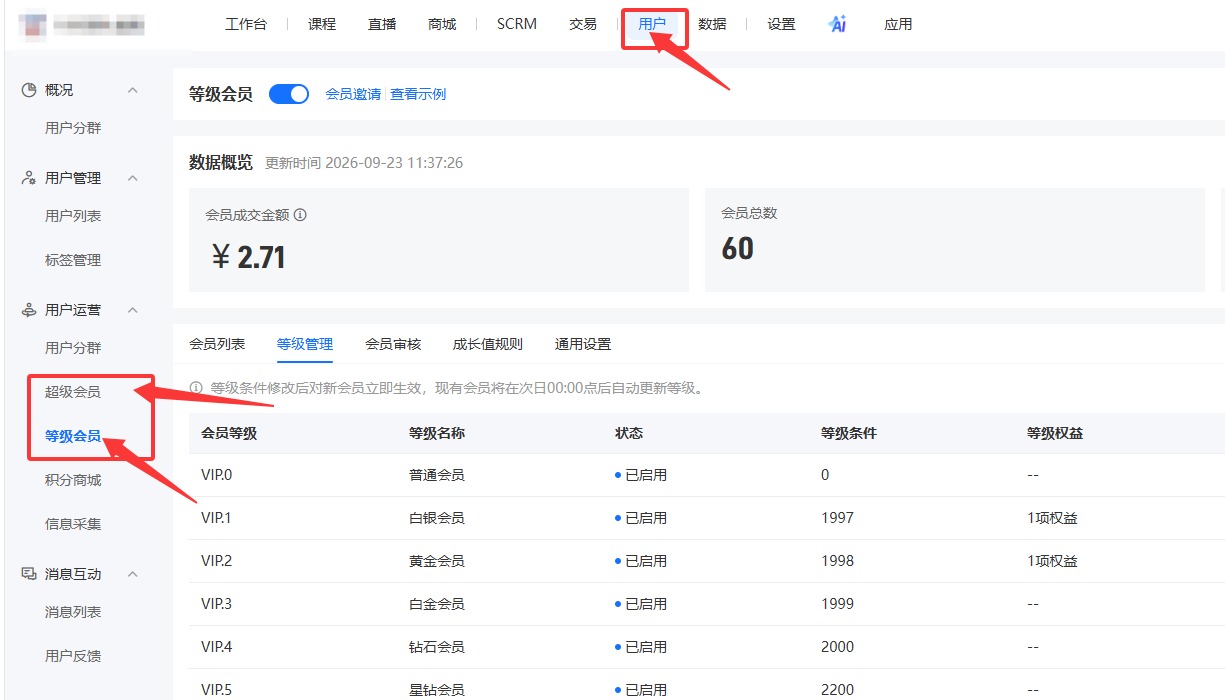Click the info icon before the 等级条件 notice

pos(196,388)
